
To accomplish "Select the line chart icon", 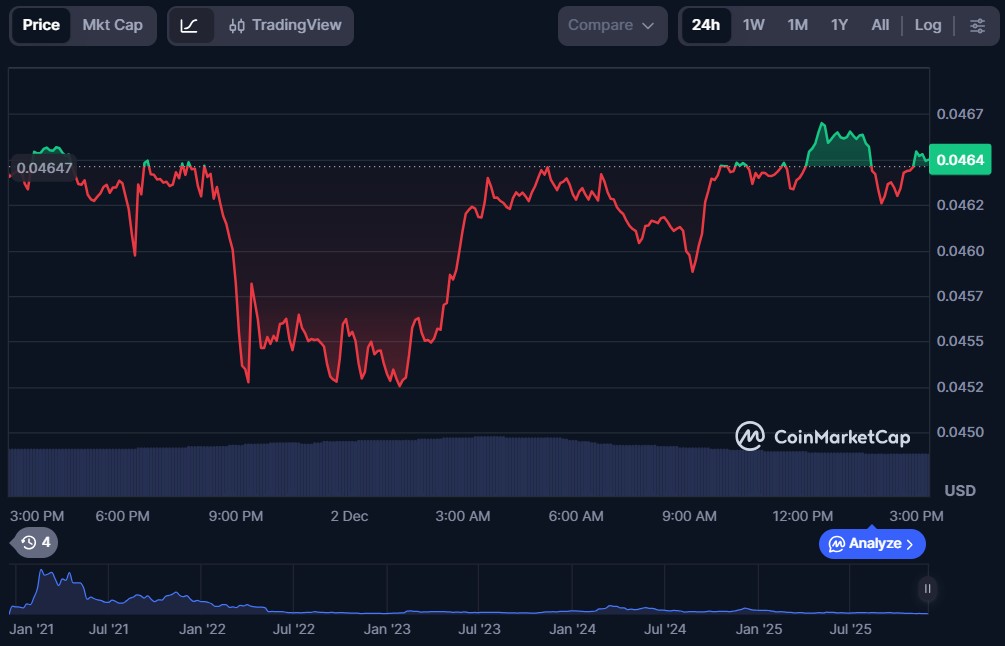I will point(189,25).
